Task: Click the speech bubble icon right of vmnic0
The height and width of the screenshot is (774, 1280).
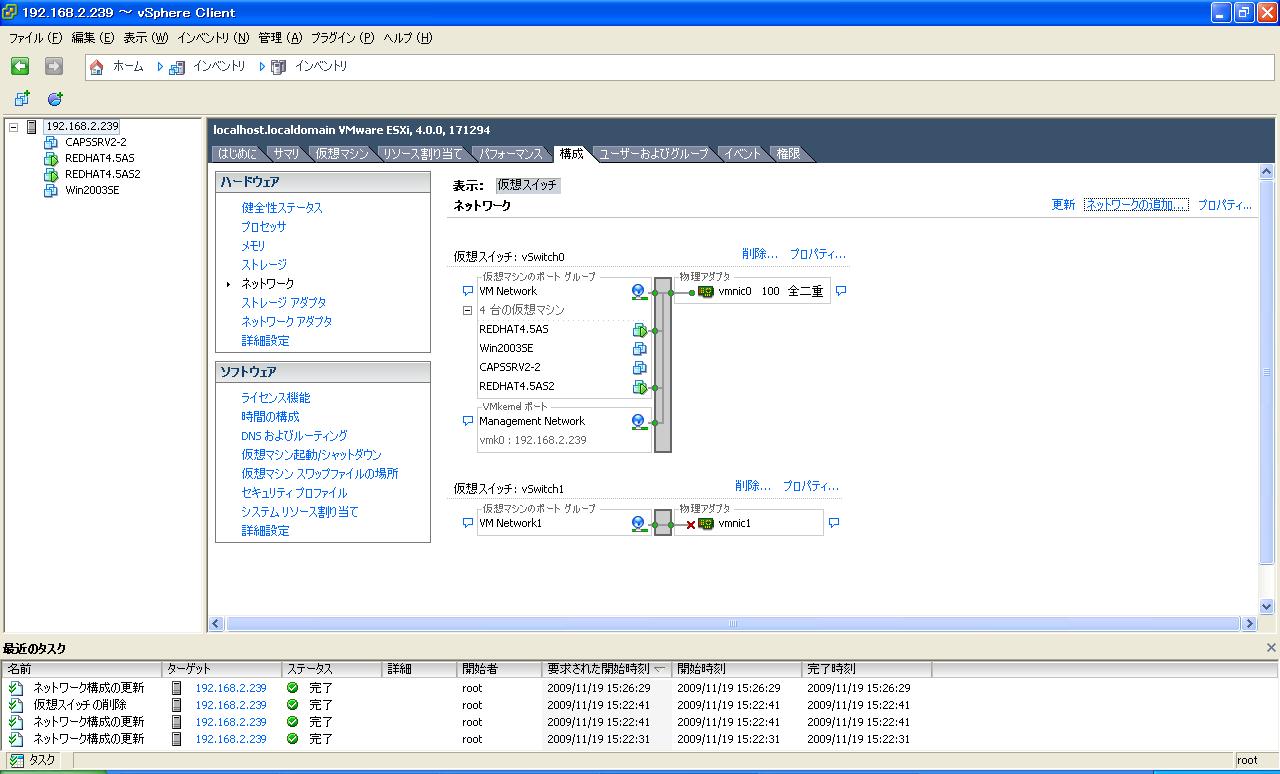Action: point(841,292)
